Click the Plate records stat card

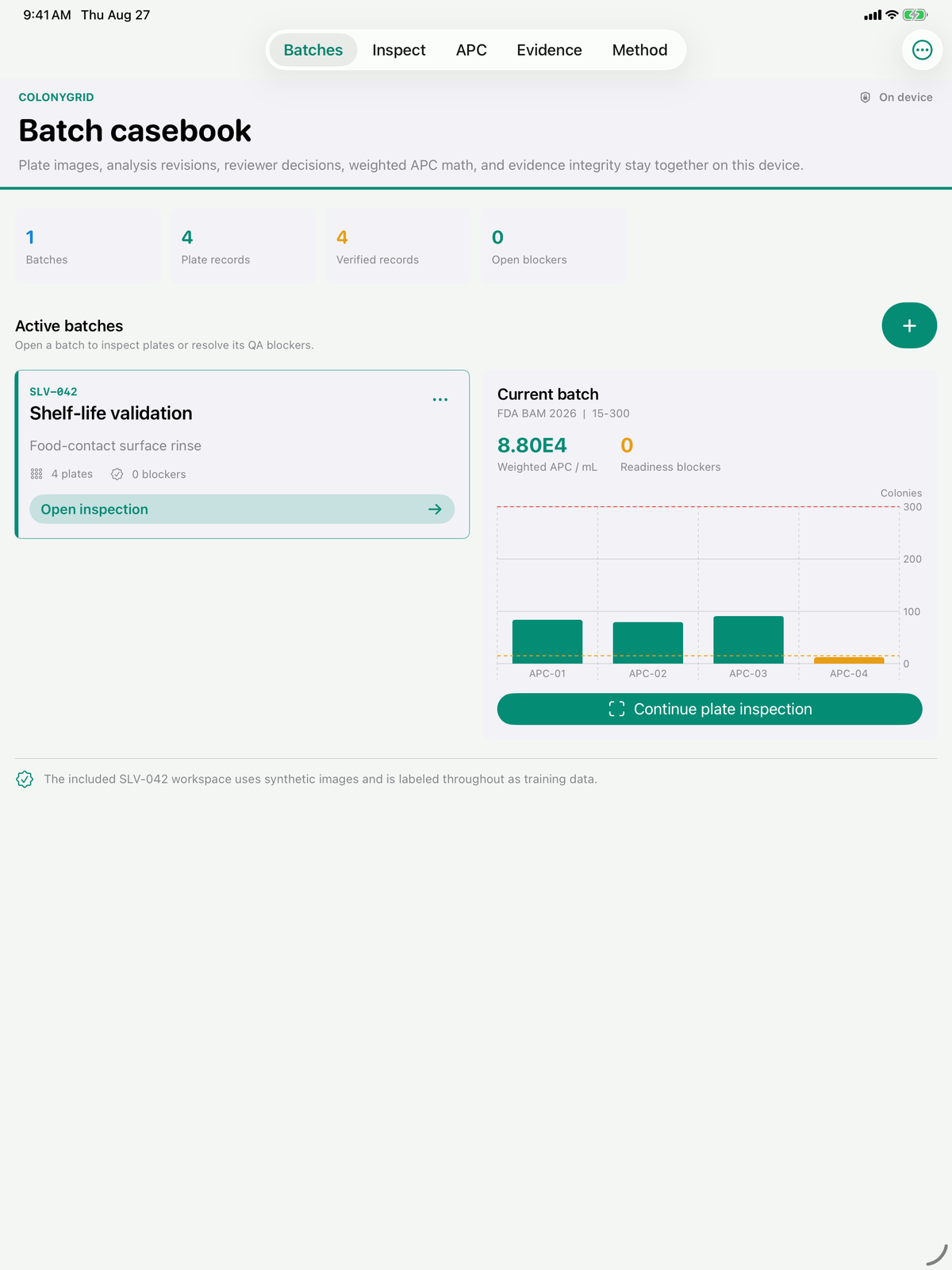(x=243, y=246)
